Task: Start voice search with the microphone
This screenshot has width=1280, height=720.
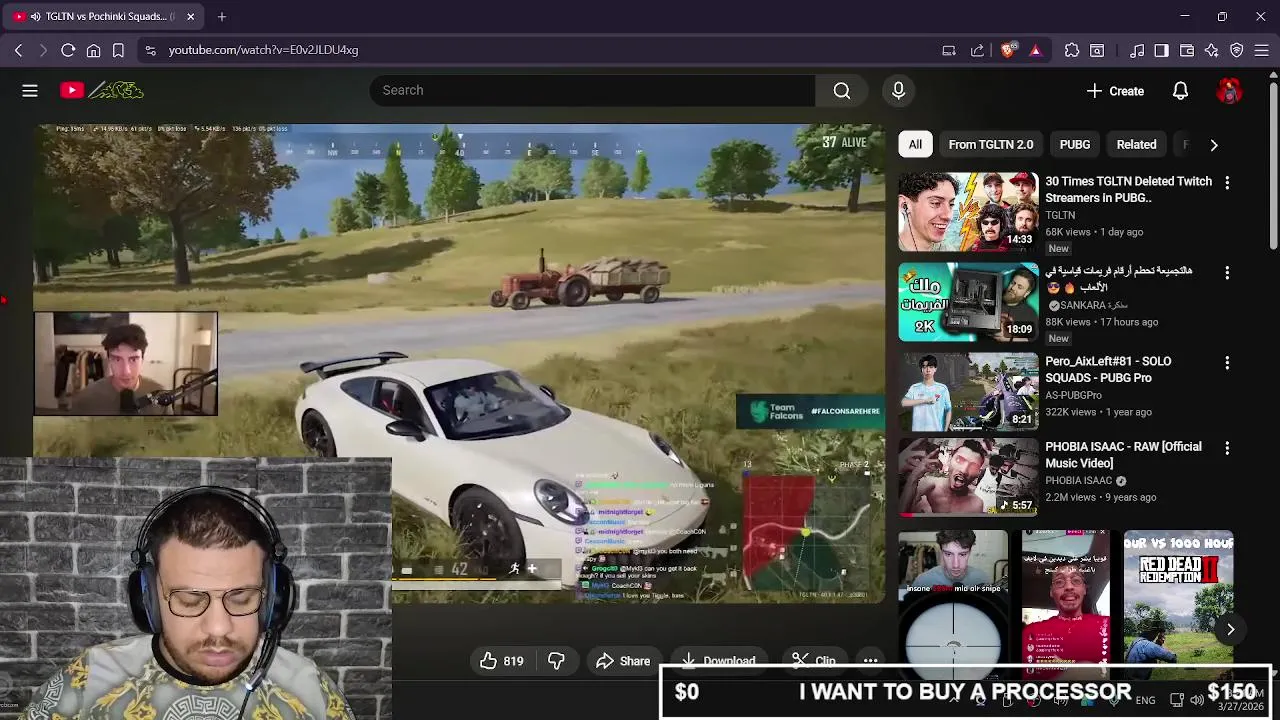Action: [x=898, y=91]
